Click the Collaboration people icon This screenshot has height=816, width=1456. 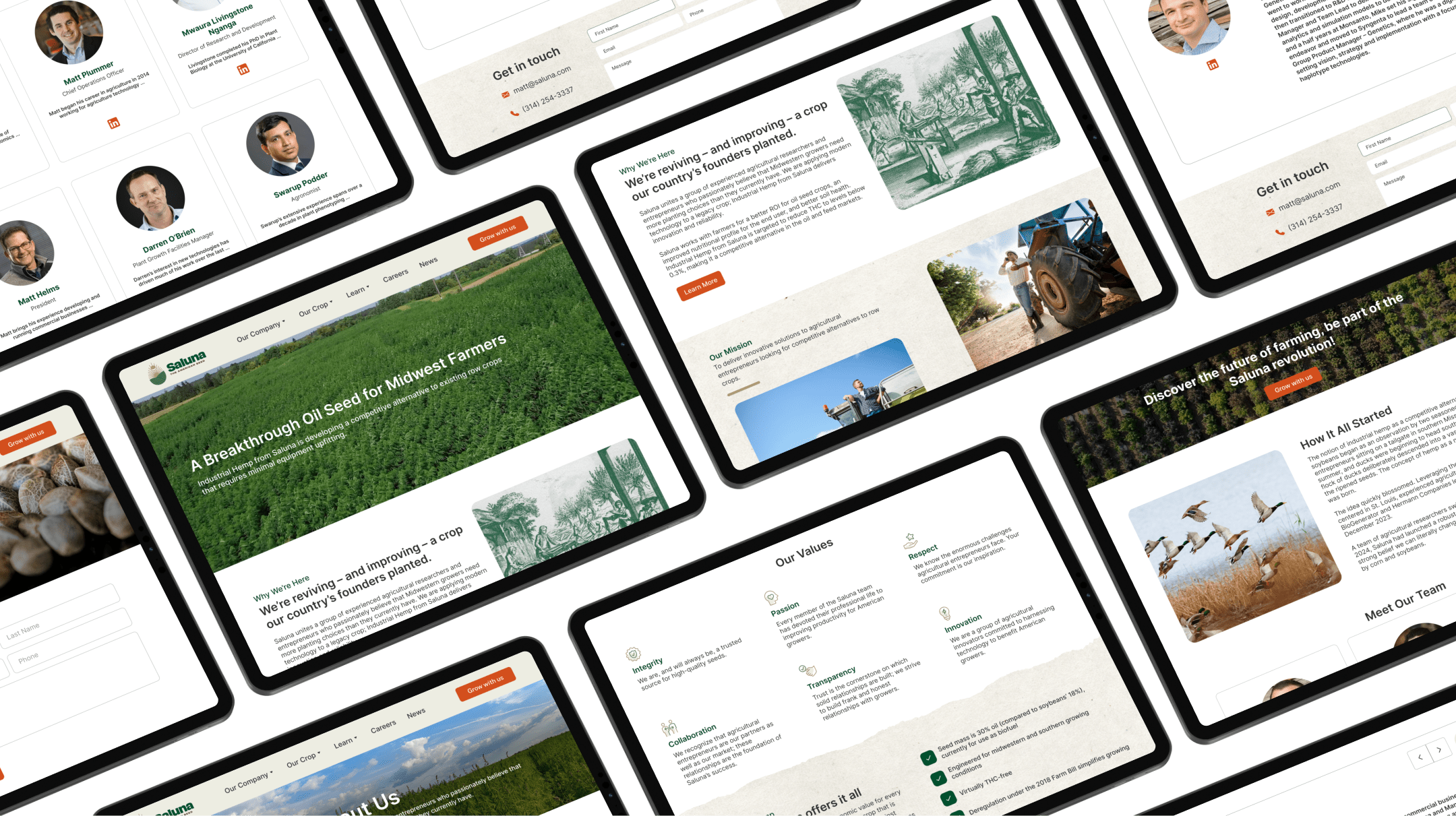668,728
